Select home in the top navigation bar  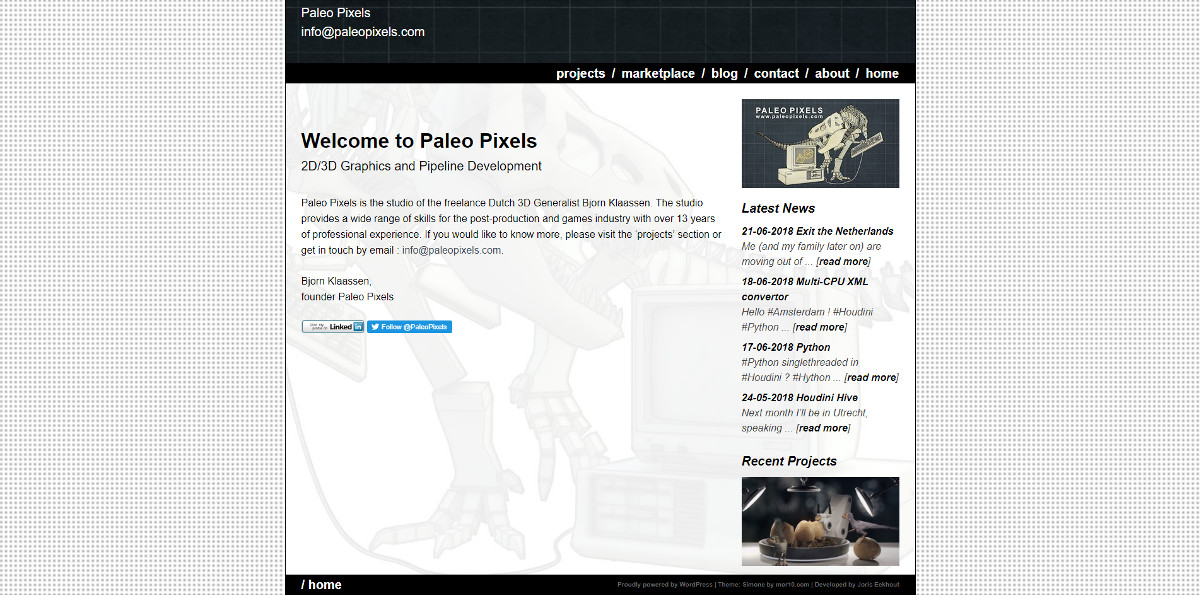[x=882, y=72]
